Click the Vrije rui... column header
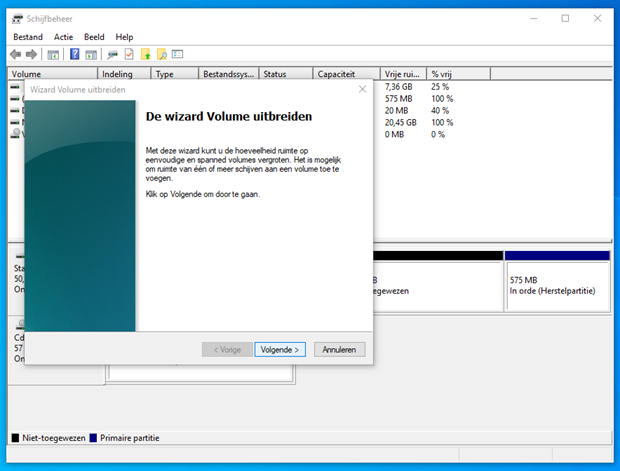The image size is (620, 471). point(403,74)
